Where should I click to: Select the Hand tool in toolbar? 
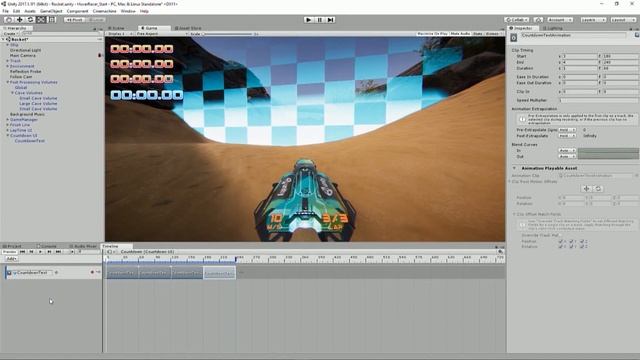(9, 20)
